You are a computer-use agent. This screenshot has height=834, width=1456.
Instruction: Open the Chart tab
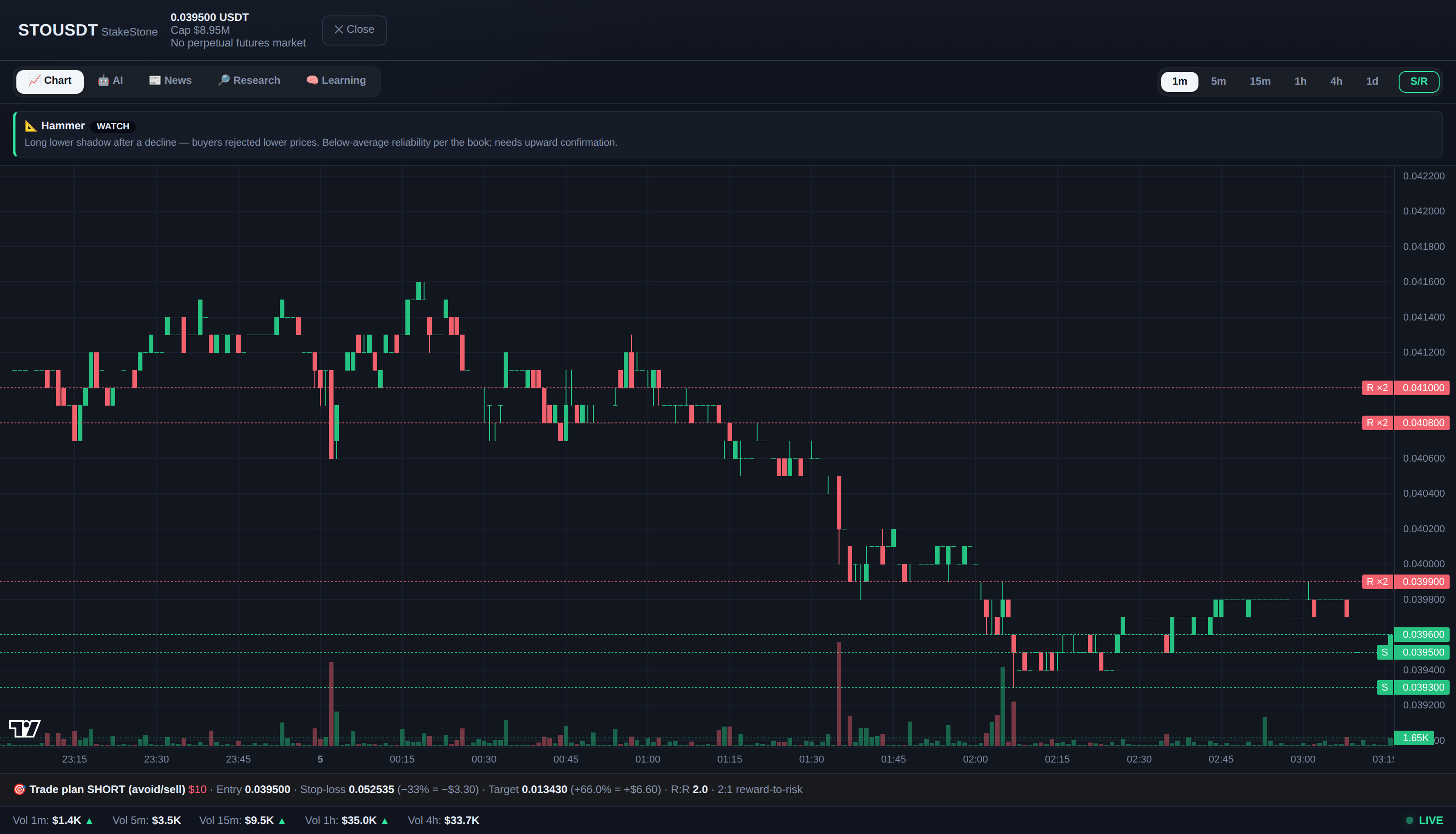click(50, 81)
